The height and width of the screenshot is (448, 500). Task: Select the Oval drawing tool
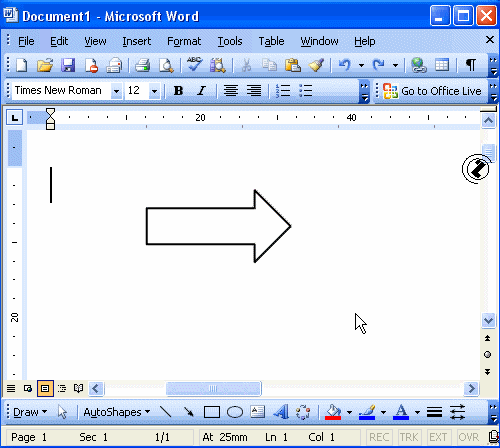[x=235, y=412]
